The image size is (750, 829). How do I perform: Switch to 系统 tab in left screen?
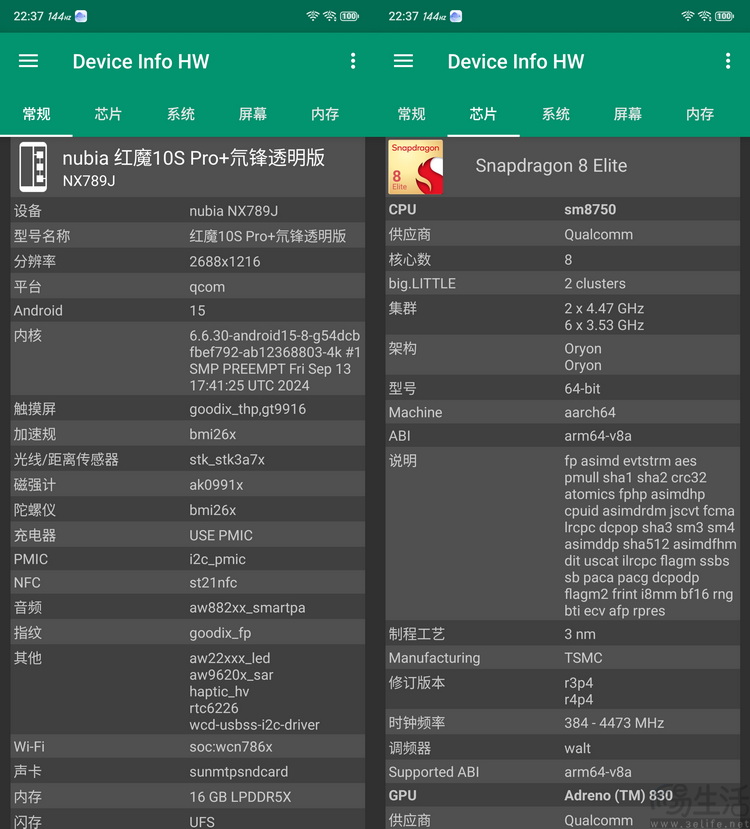tap(181, 114)
